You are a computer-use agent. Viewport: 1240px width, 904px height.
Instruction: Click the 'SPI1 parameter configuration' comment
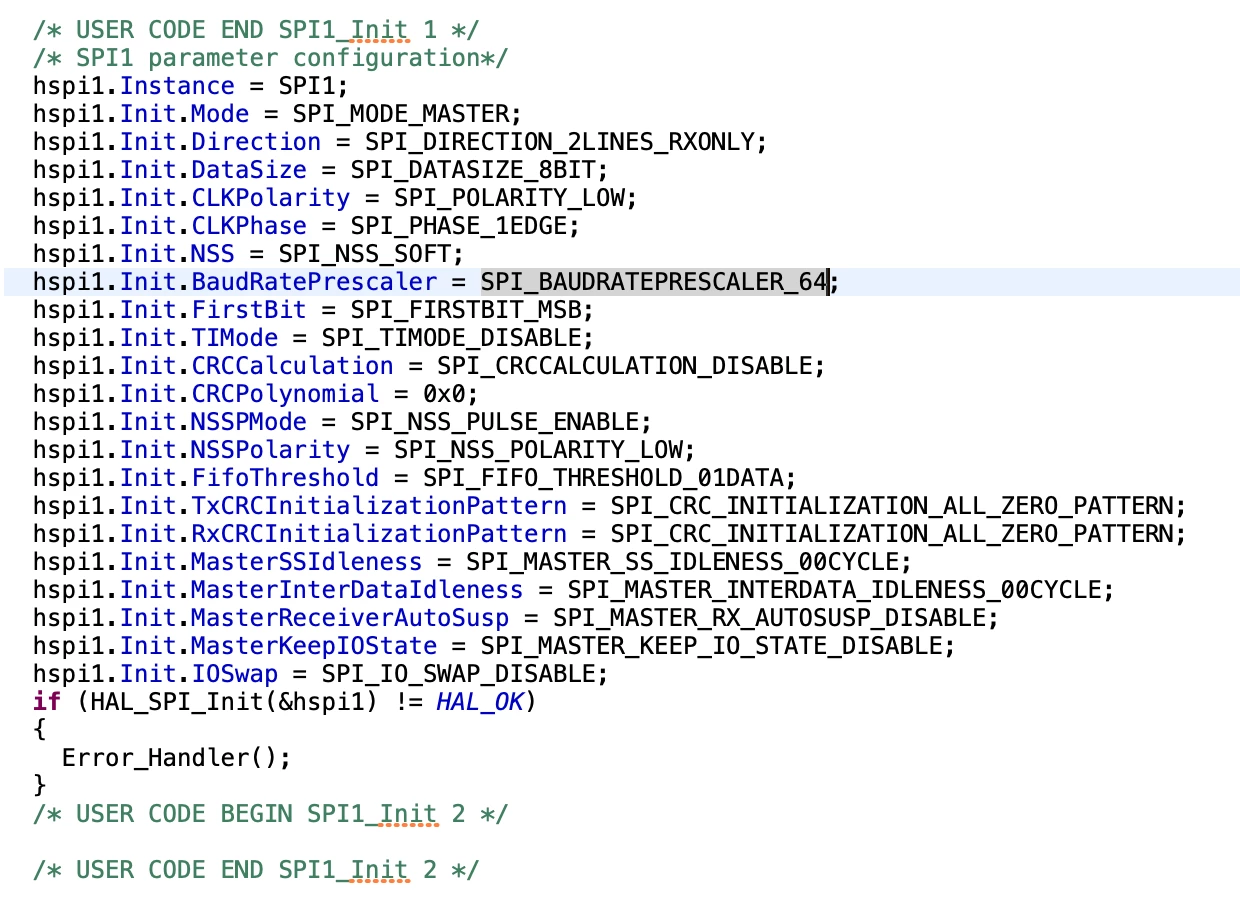(x=271, y=58)
